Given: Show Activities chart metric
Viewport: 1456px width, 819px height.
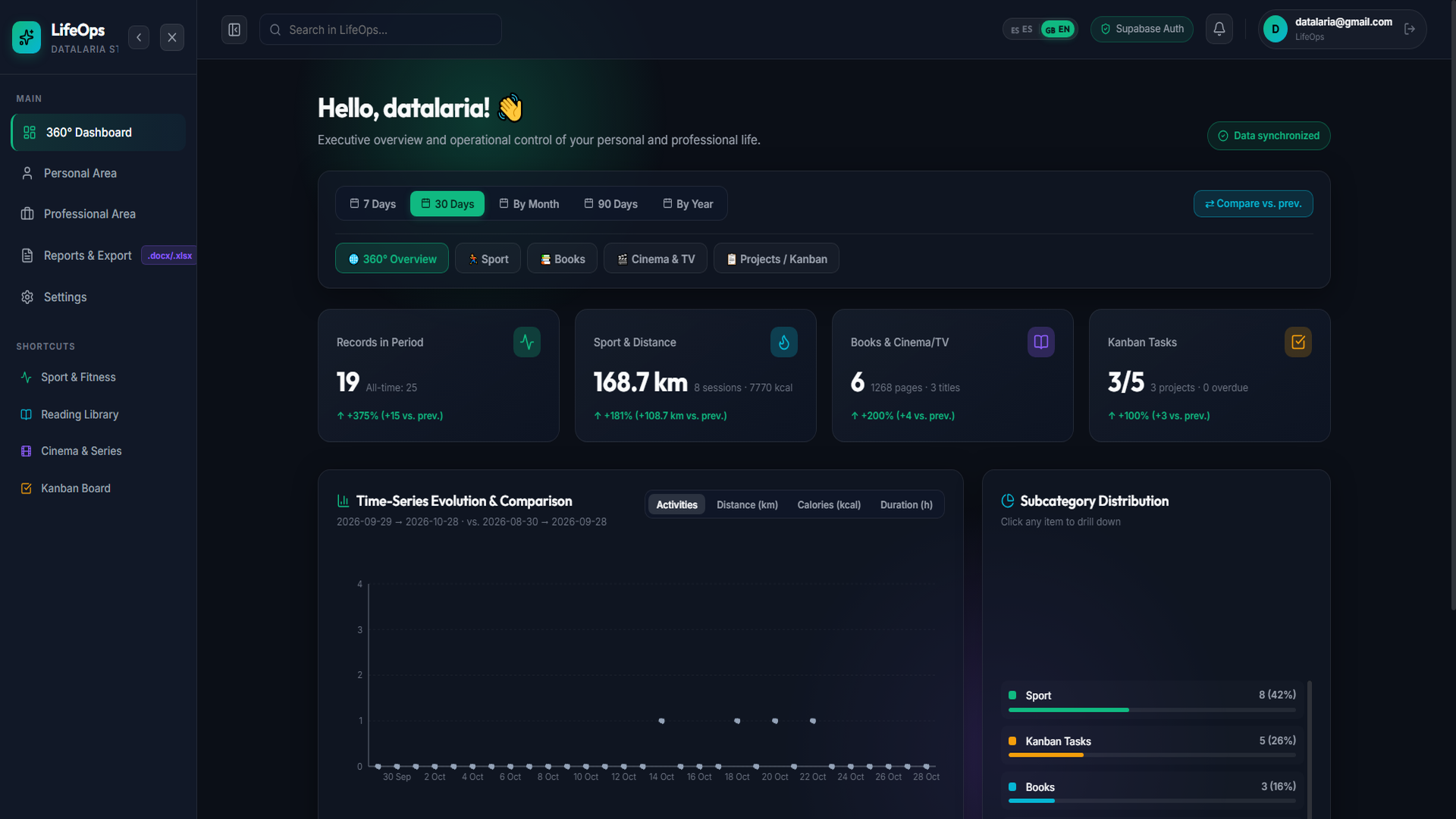Looking at the screenshot, I should point(676,505).
